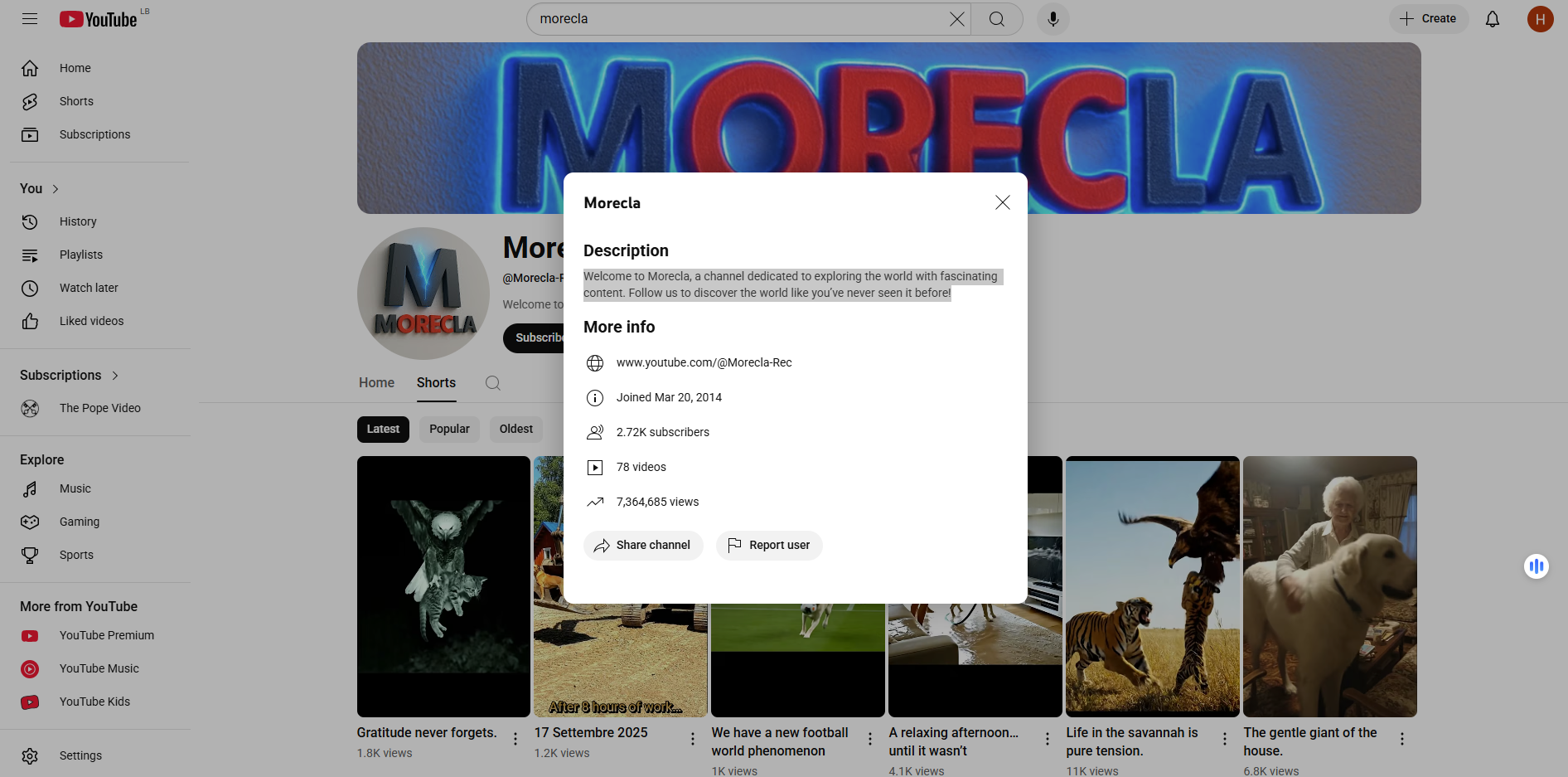
Task: Open We have a new football title
Action: [x=780, y=741]
